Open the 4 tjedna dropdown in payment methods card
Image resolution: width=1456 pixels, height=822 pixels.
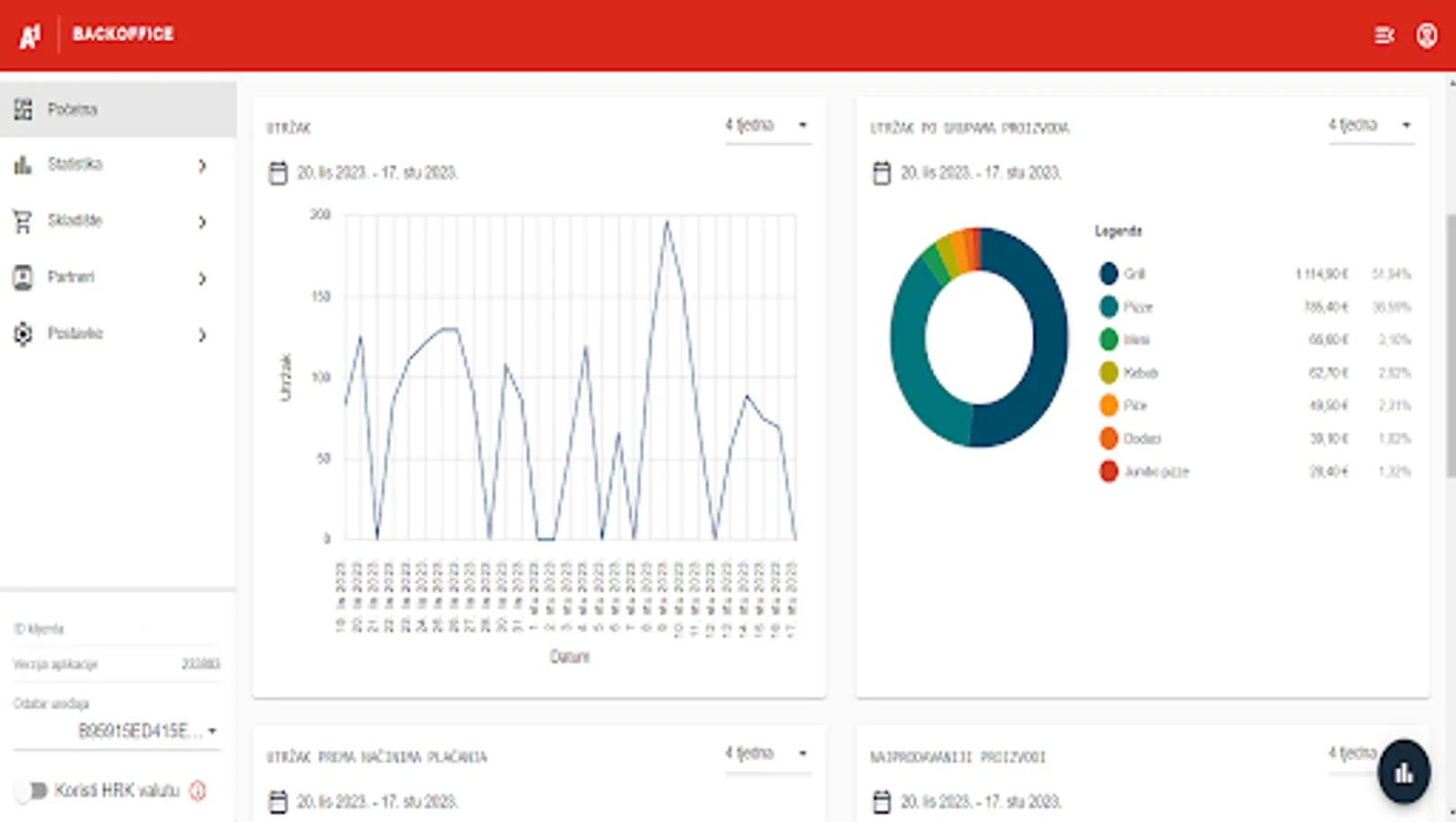click(767, 754)
